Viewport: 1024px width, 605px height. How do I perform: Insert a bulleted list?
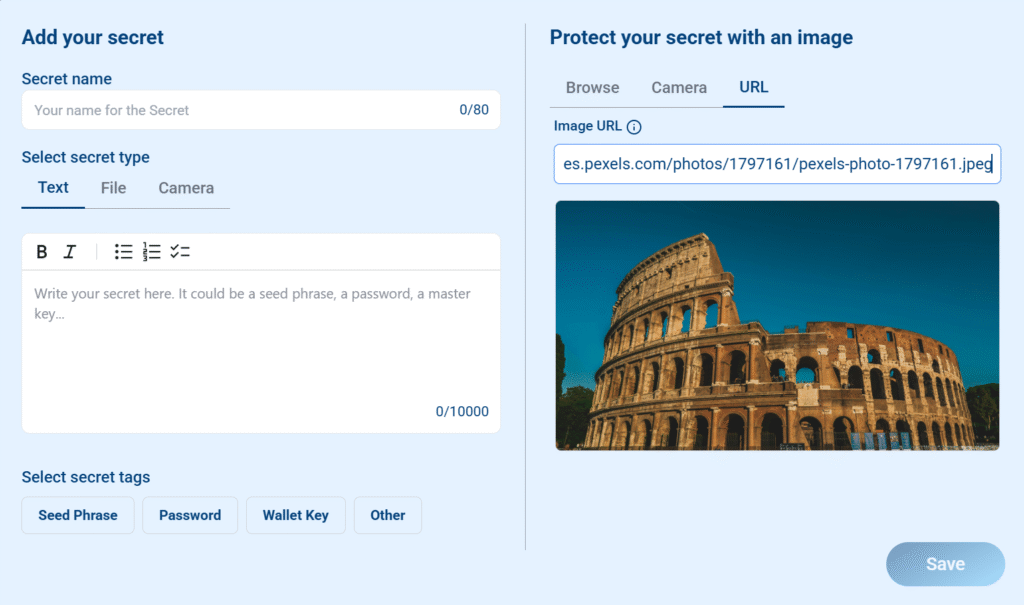(123, 252)
